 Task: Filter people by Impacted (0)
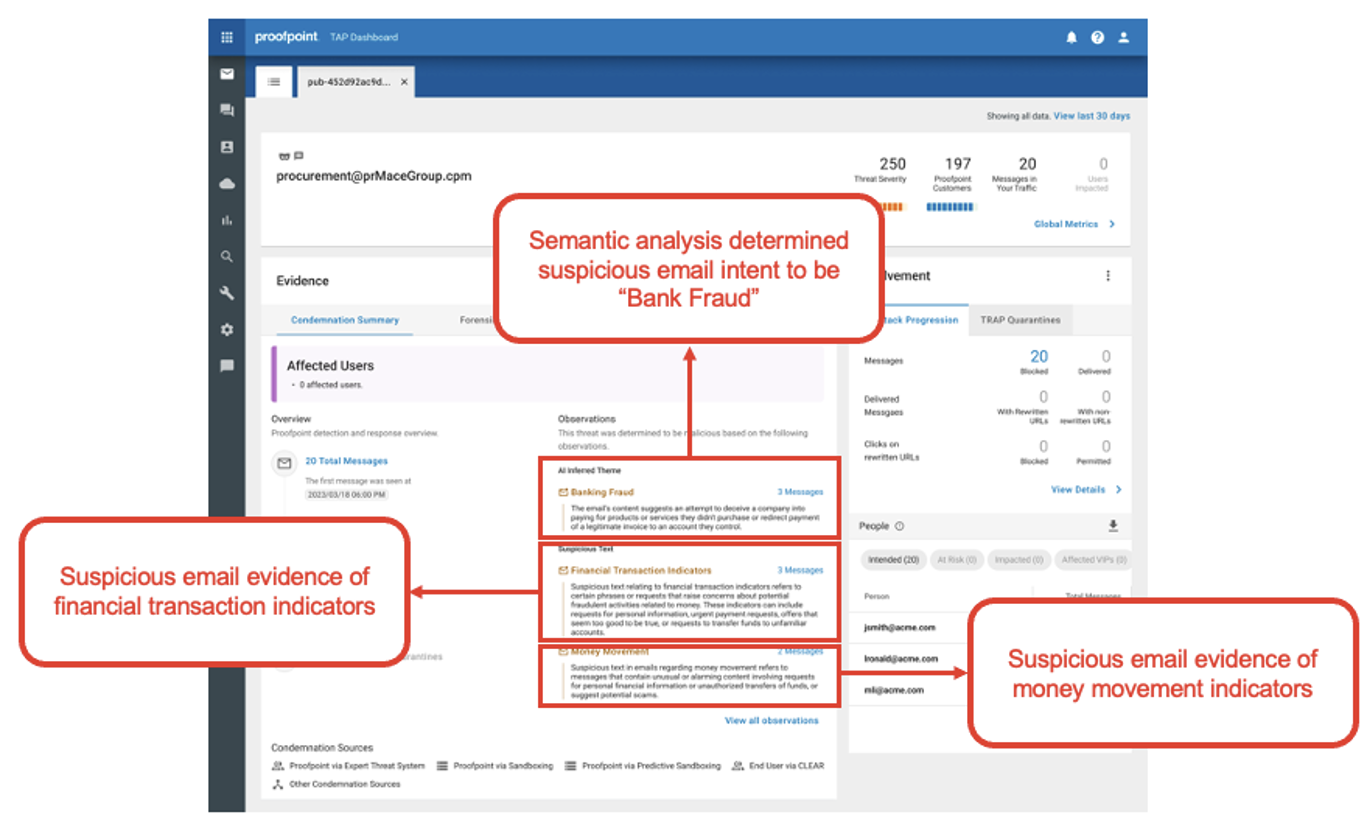click(1018, 560)
